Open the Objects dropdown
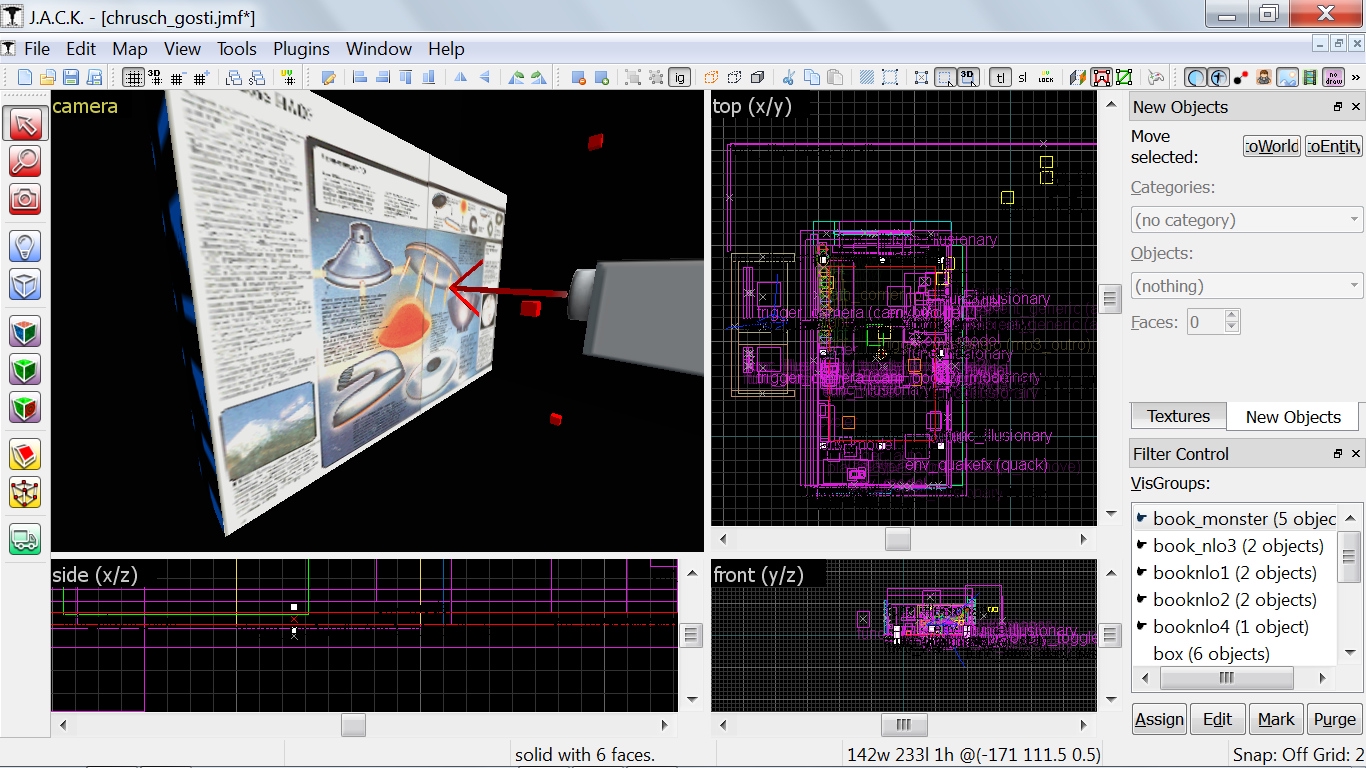Viewport: 1366px width, 768px height. 1247,286
